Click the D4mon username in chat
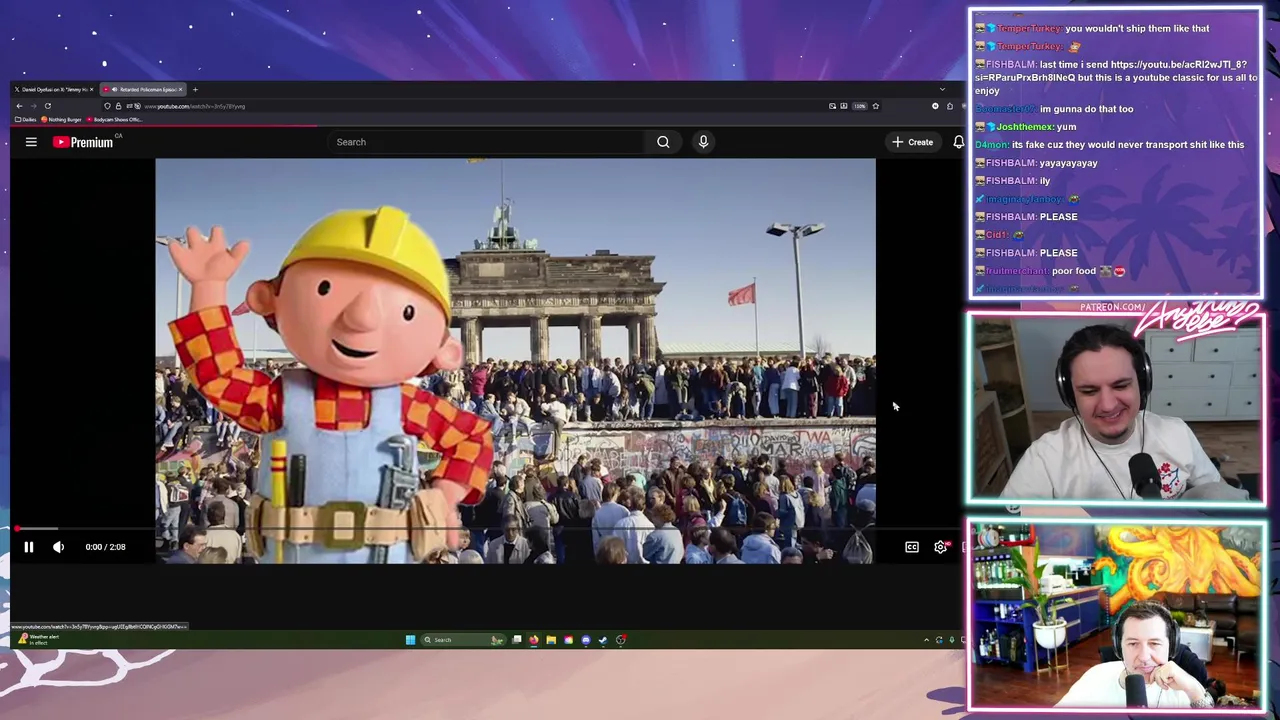The width and height of the screenshot is (1280, 720). coord(990,145)
